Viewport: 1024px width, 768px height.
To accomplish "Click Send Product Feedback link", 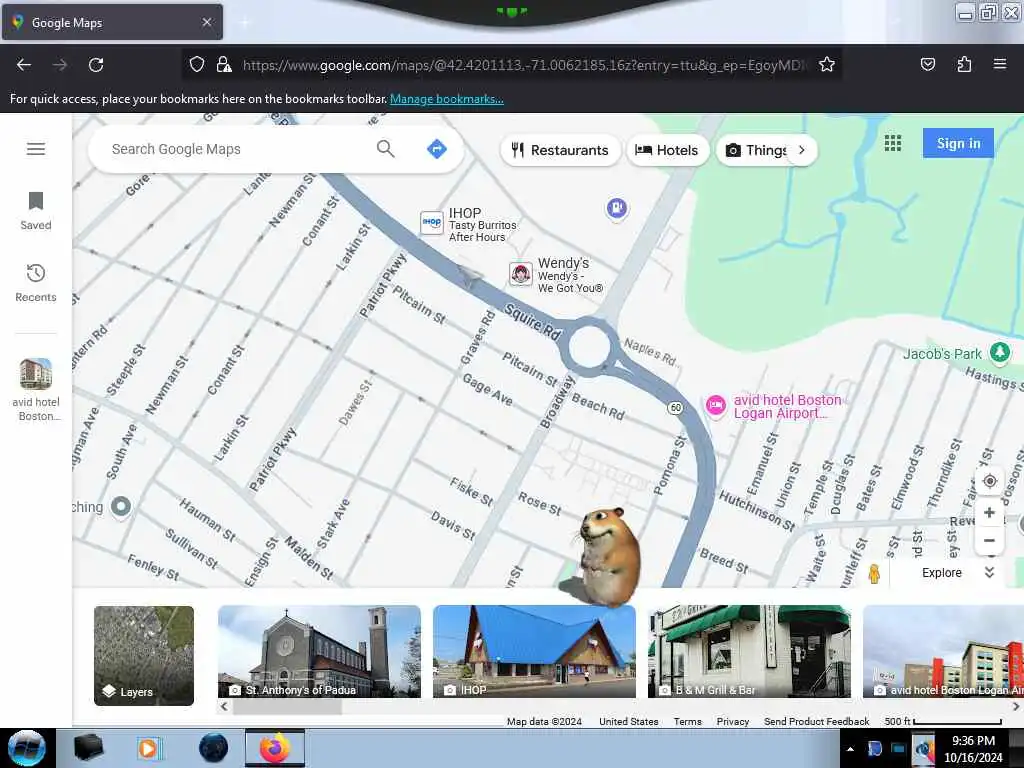I will 816,722.
